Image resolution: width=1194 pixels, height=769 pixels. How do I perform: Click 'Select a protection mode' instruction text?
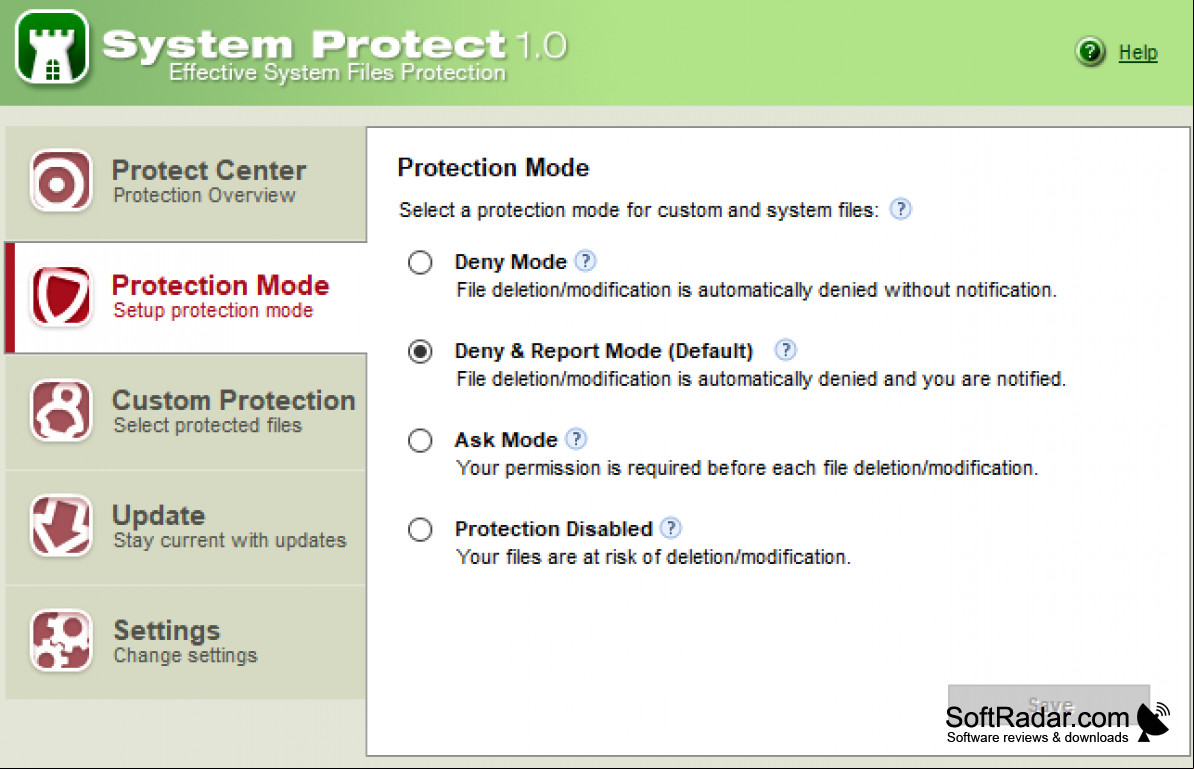[x=639, y=210]
